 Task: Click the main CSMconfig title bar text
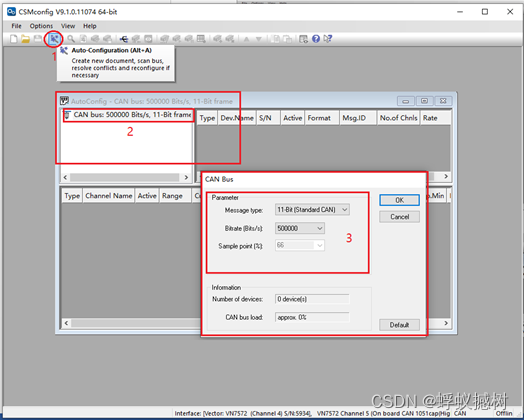68,12
